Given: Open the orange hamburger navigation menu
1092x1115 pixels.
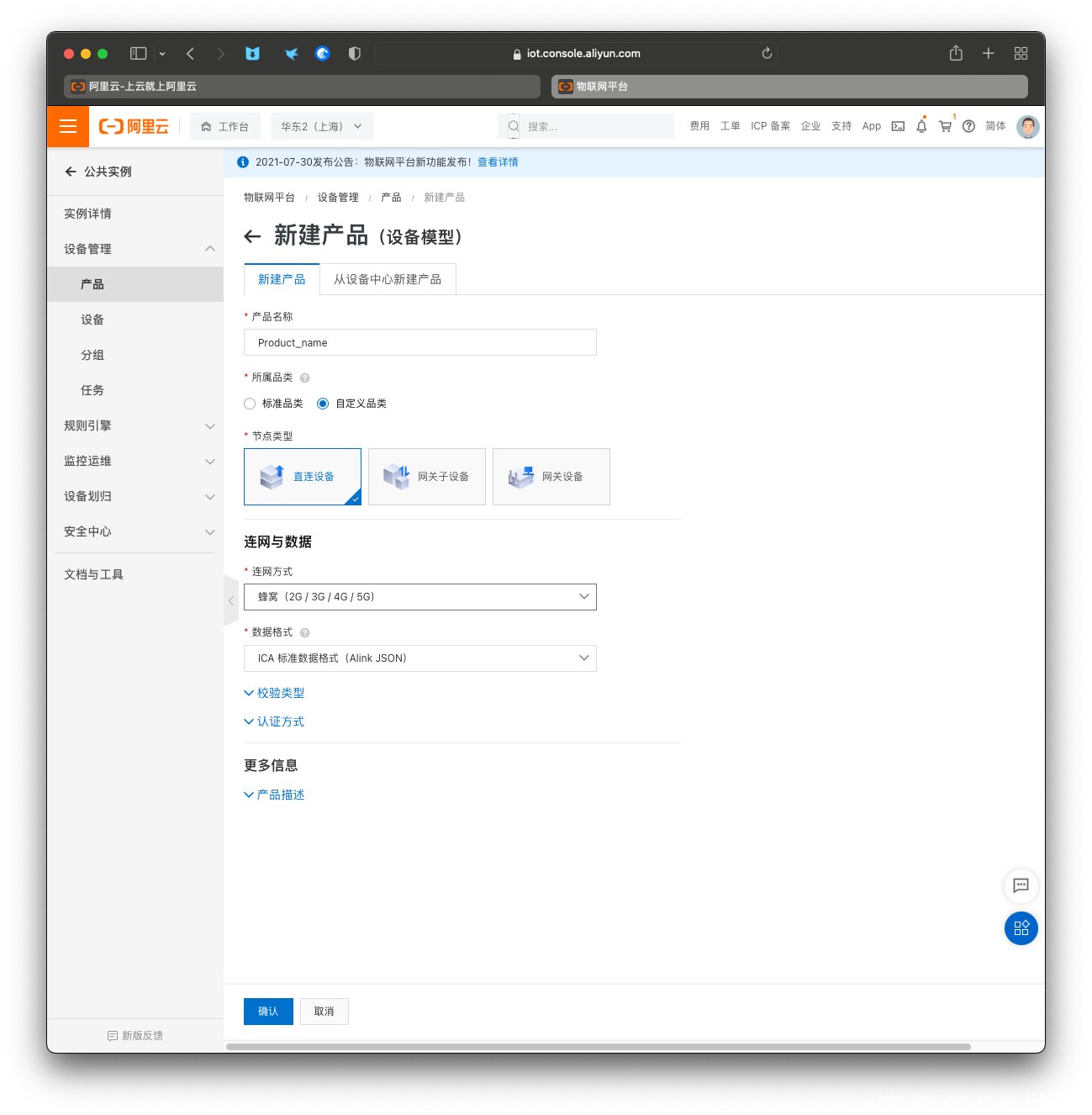Looking at the screenshot, I should point(68,126).
